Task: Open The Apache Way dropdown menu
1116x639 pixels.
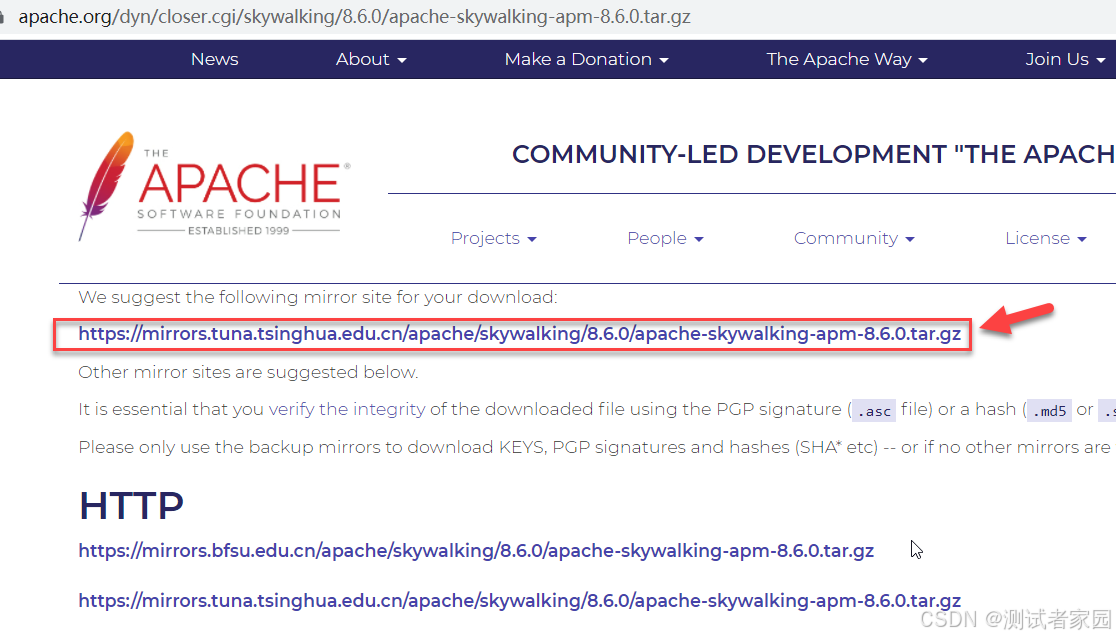Action: (847, 59)
